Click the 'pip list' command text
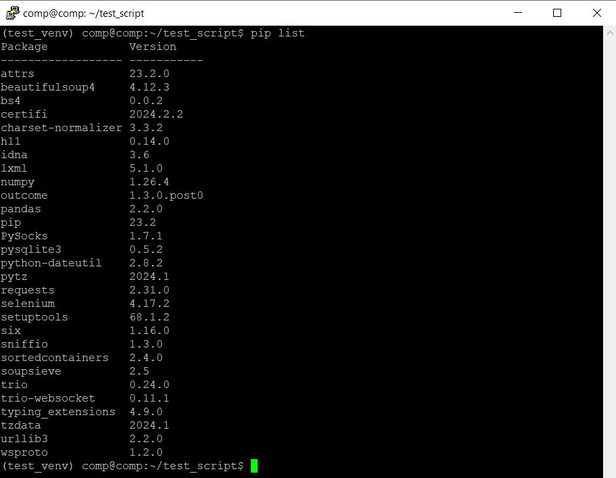Viewport: 616px width, 478px height. [277, 33]
